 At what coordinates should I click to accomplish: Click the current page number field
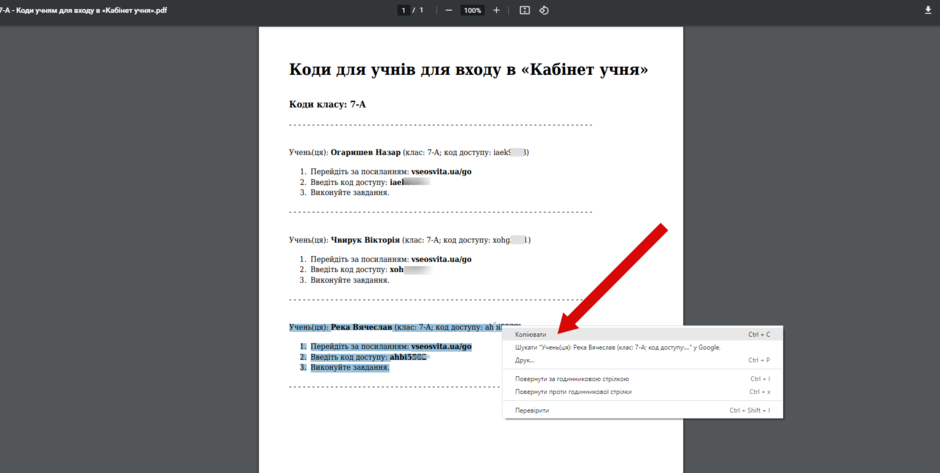404,10
